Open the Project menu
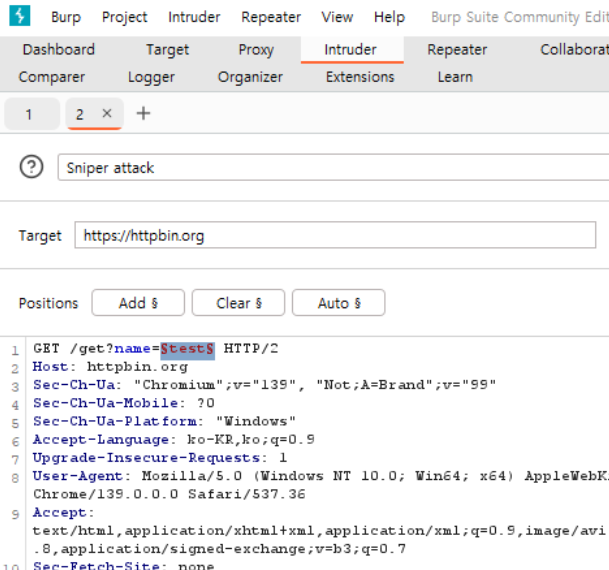 124,17
